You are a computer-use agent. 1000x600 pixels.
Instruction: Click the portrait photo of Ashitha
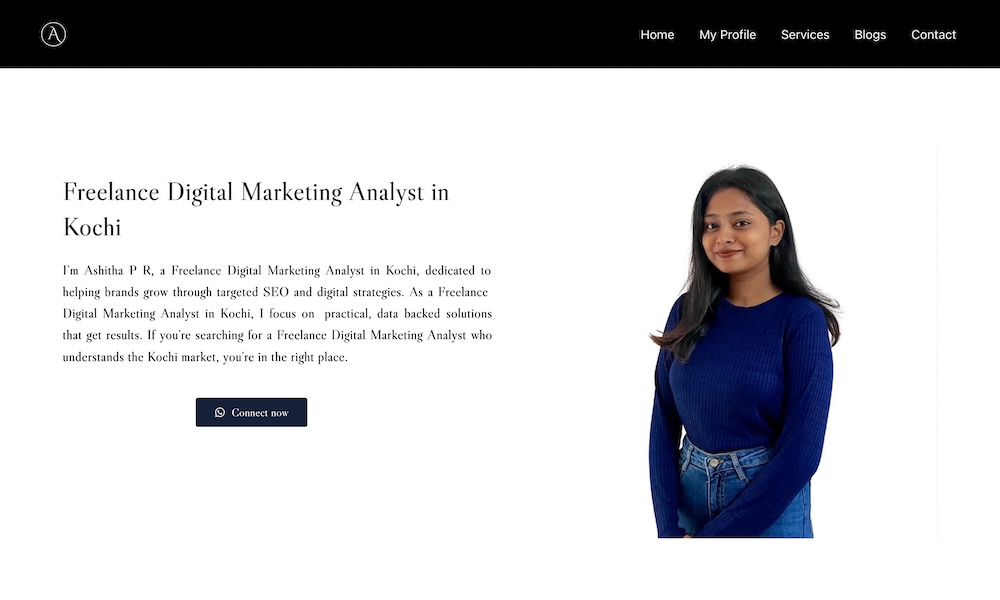pos(745,351)
